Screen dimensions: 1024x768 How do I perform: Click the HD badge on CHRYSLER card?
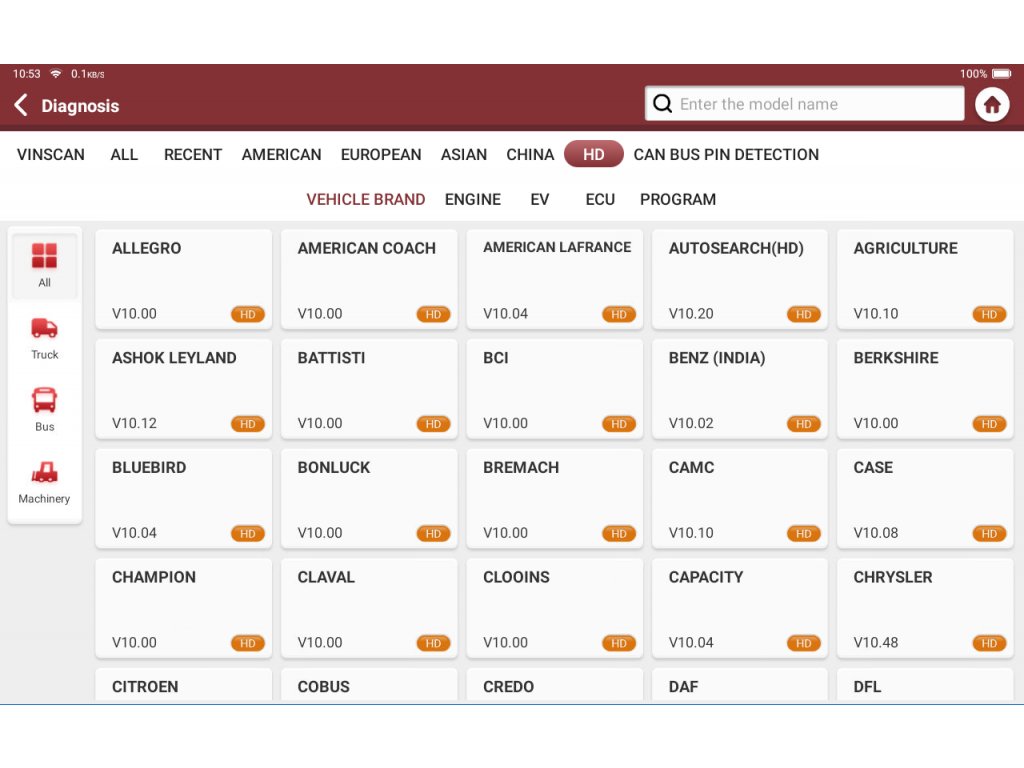point(989,643)
